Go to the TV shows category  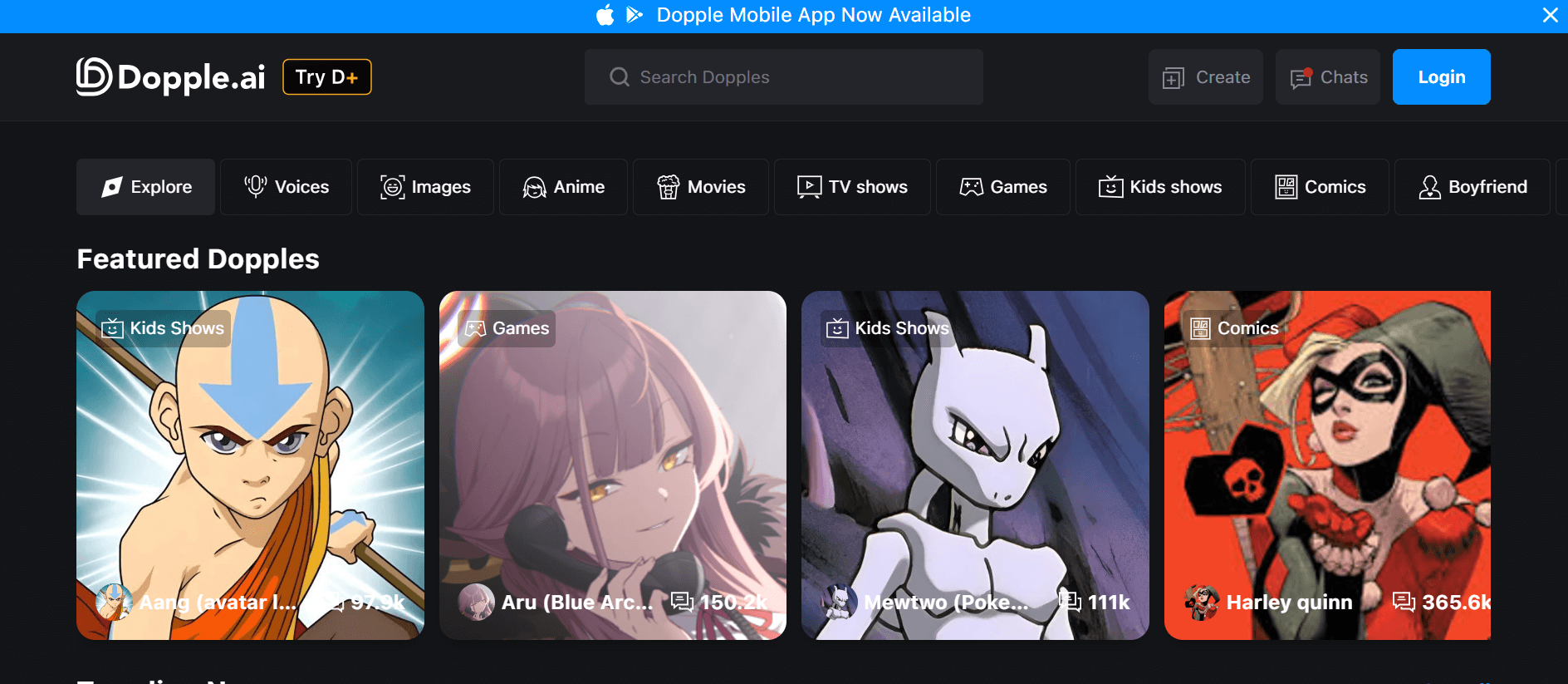pyautogui.click(x=852, y=187)
